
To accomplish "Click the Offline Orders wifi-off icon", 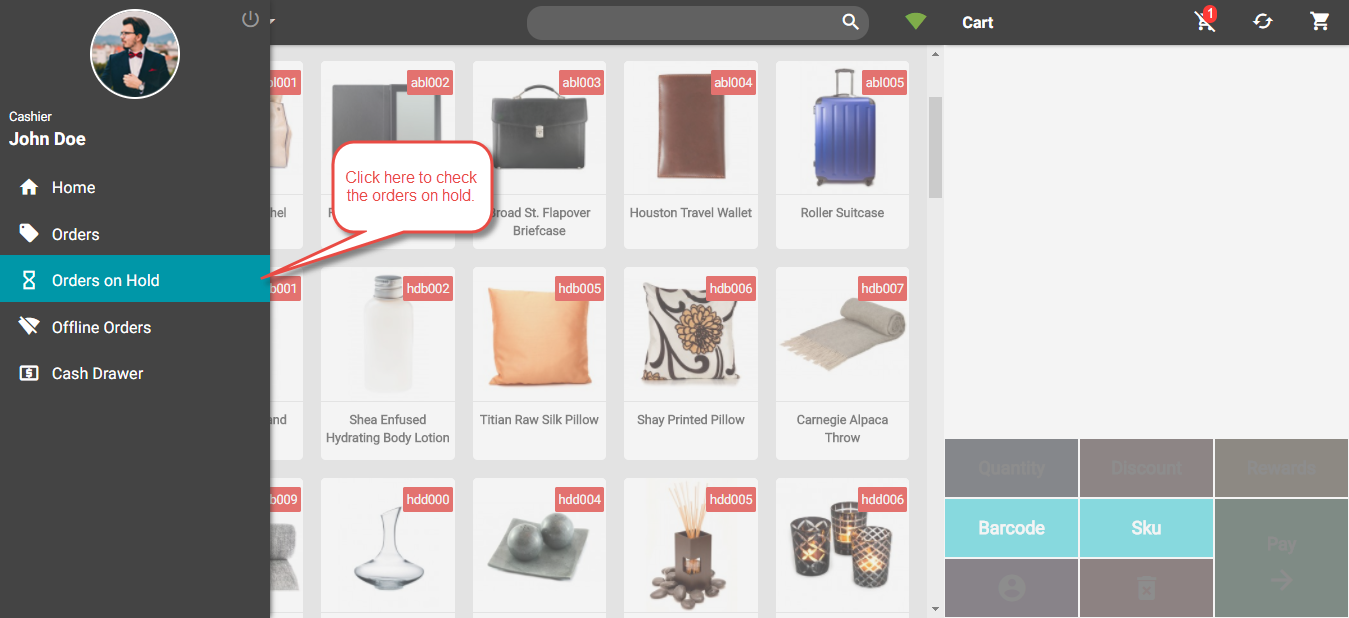I will tap(29, 327).
